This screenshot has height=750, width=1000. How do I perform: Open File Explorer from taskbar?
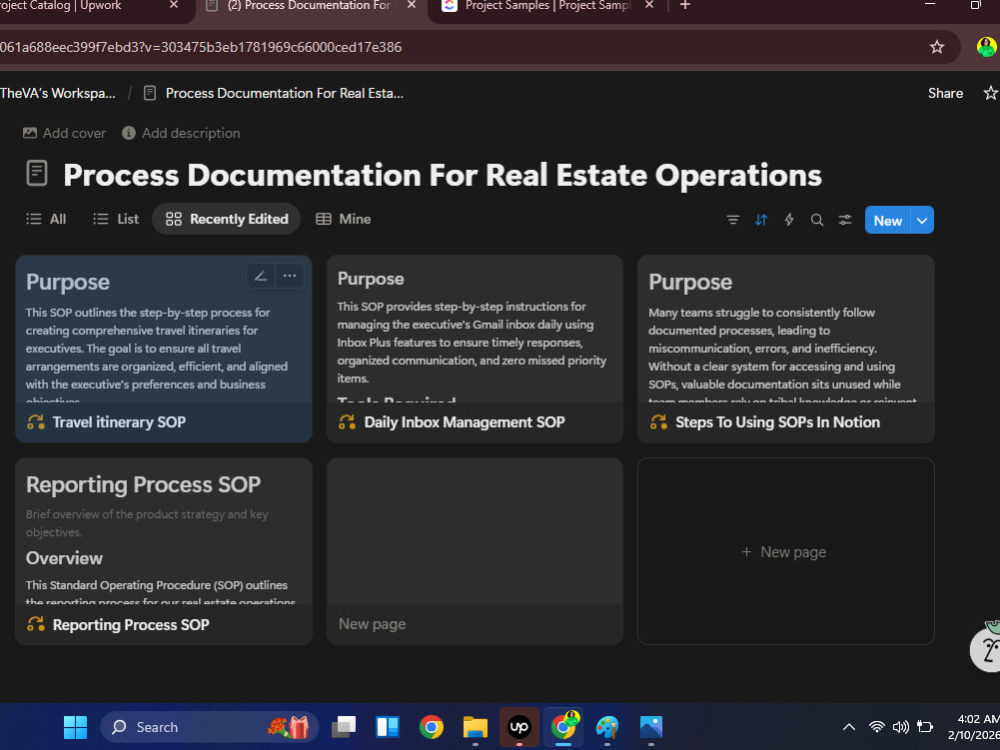tap(475, 727)
